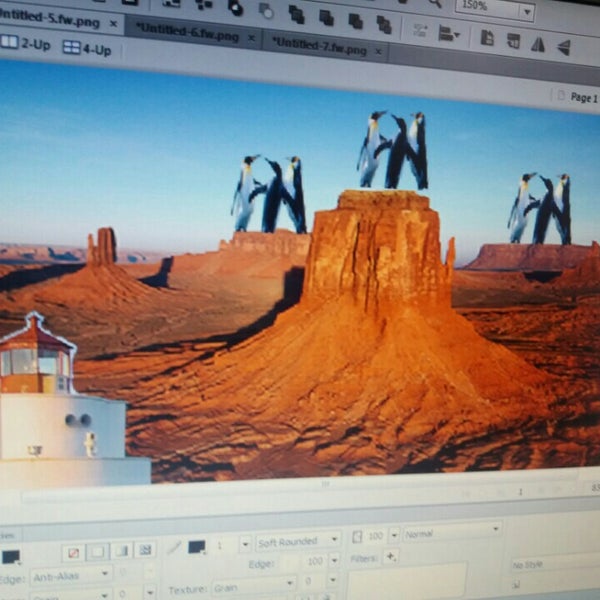Set fill to Solid Fill
This screenshot has width=600, height=600.
[97, 552]
